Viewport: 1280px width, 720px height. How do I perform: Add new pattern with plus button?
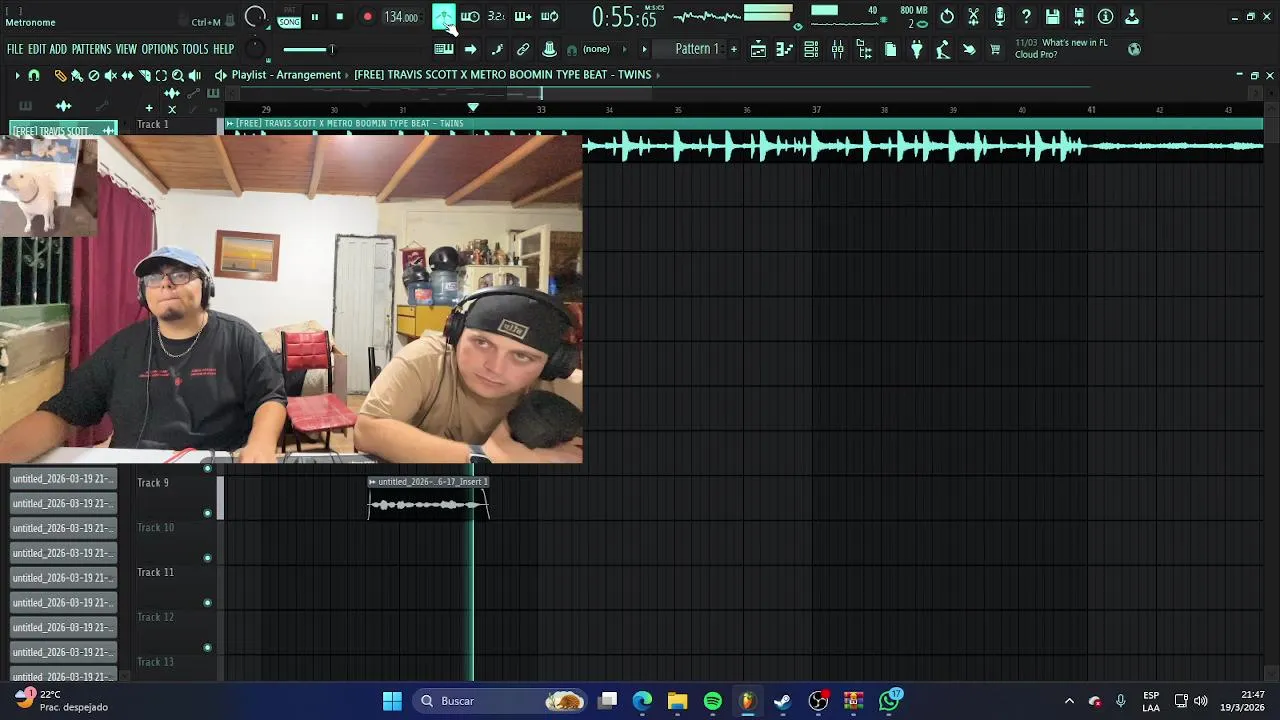tap(733, 49)
